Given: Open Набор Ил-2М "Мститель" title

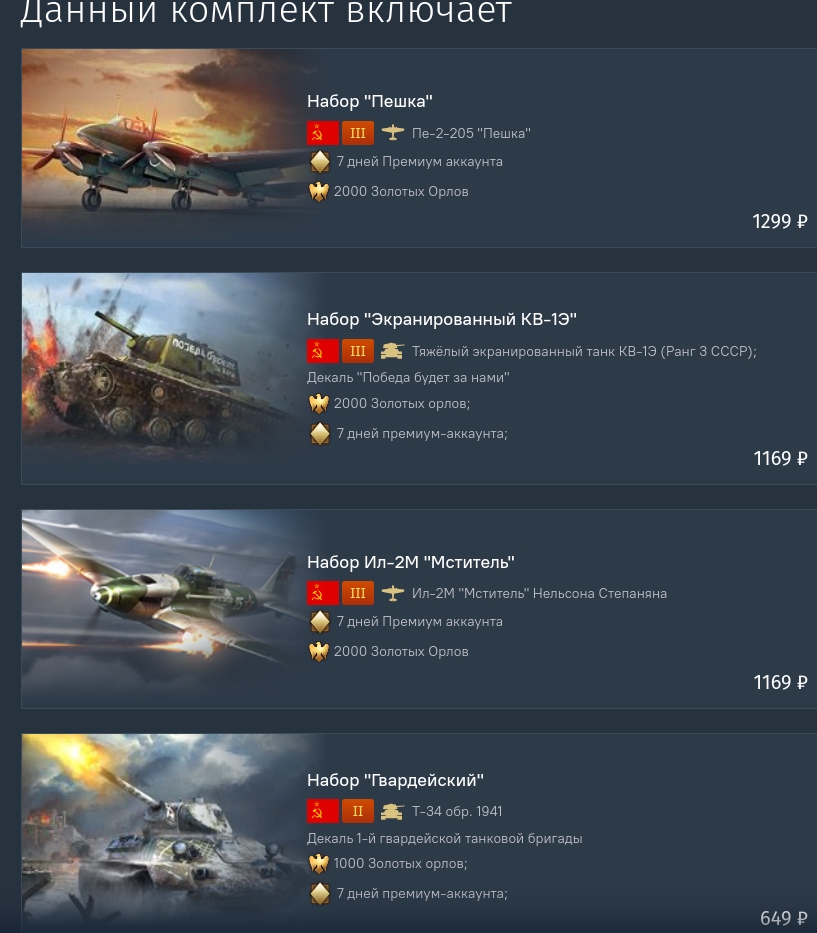Looking at the screenshot, I should click(411, 562).
